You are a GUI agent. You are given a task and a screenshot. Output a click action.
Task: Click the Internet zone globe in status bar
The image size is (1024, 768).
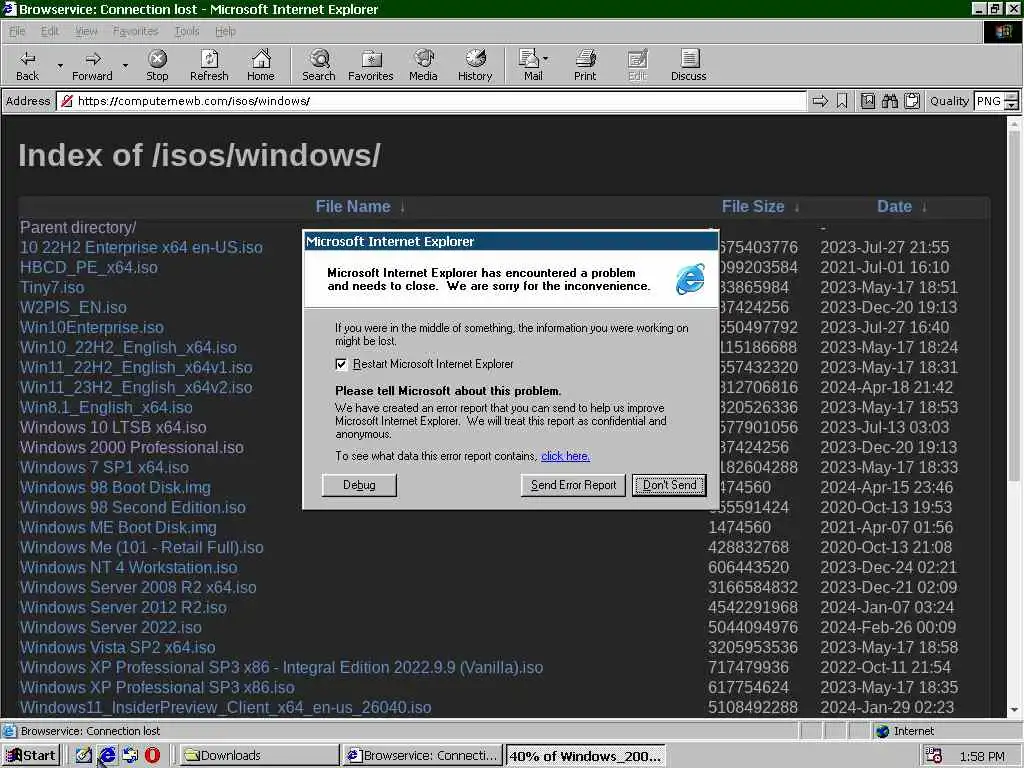point(882,731)
